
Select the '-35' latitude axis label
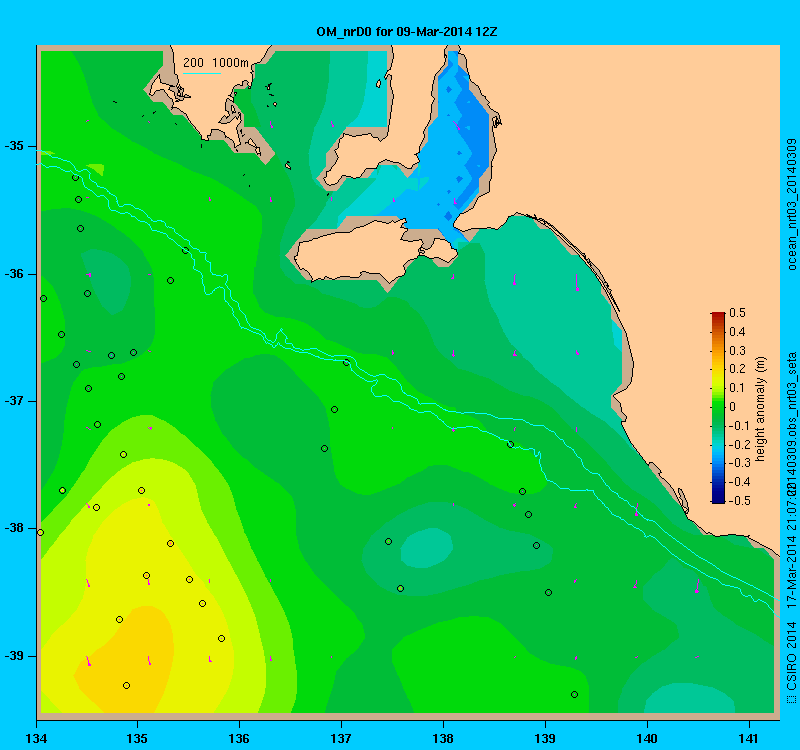14,146
